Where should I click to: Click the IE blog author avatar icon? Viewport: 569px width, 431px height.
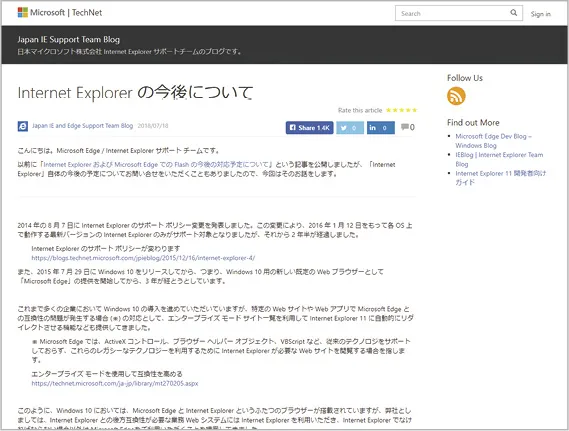[23, 126]
